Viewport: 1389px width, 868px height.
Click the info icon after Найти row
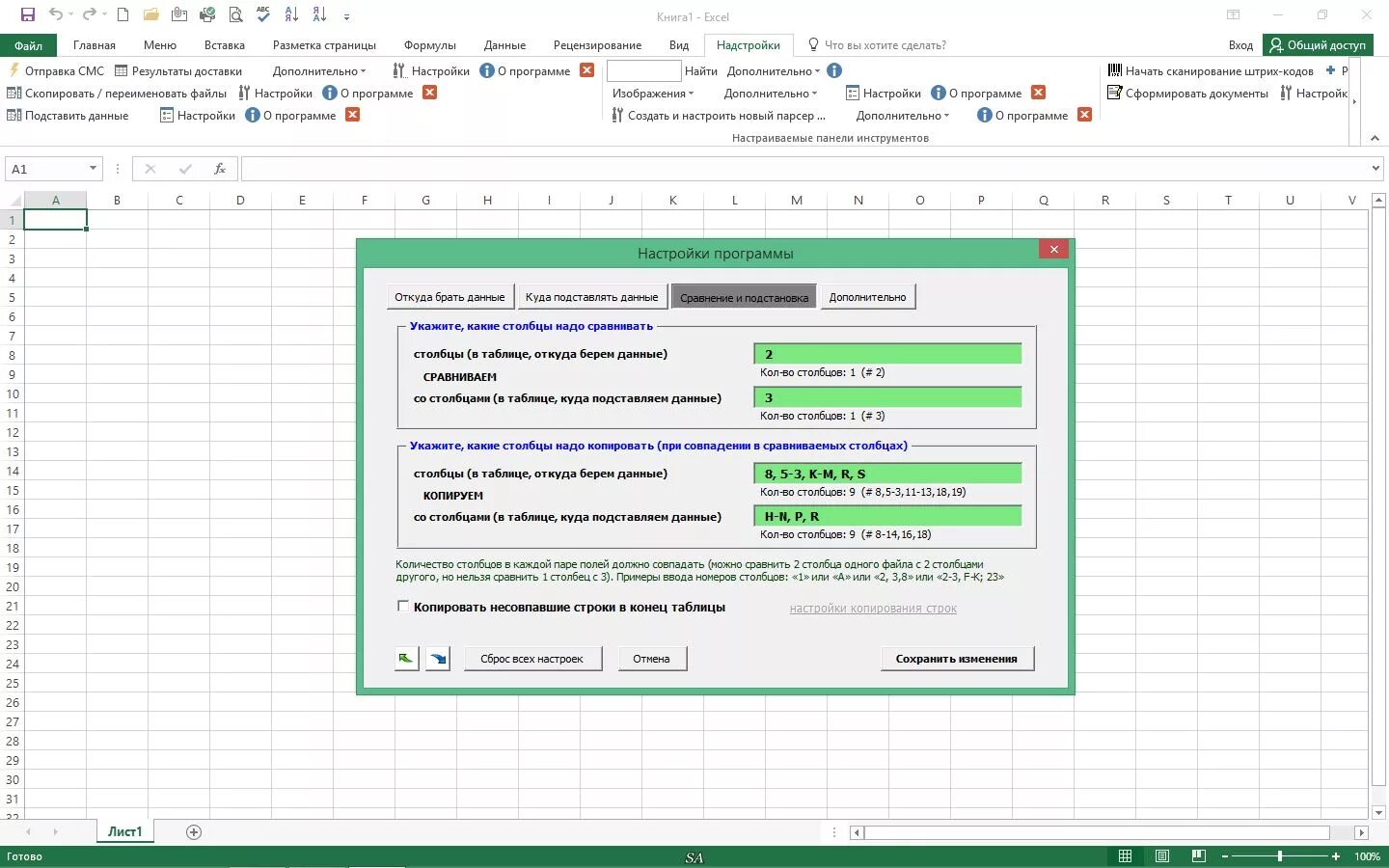(x=834, y=70)
